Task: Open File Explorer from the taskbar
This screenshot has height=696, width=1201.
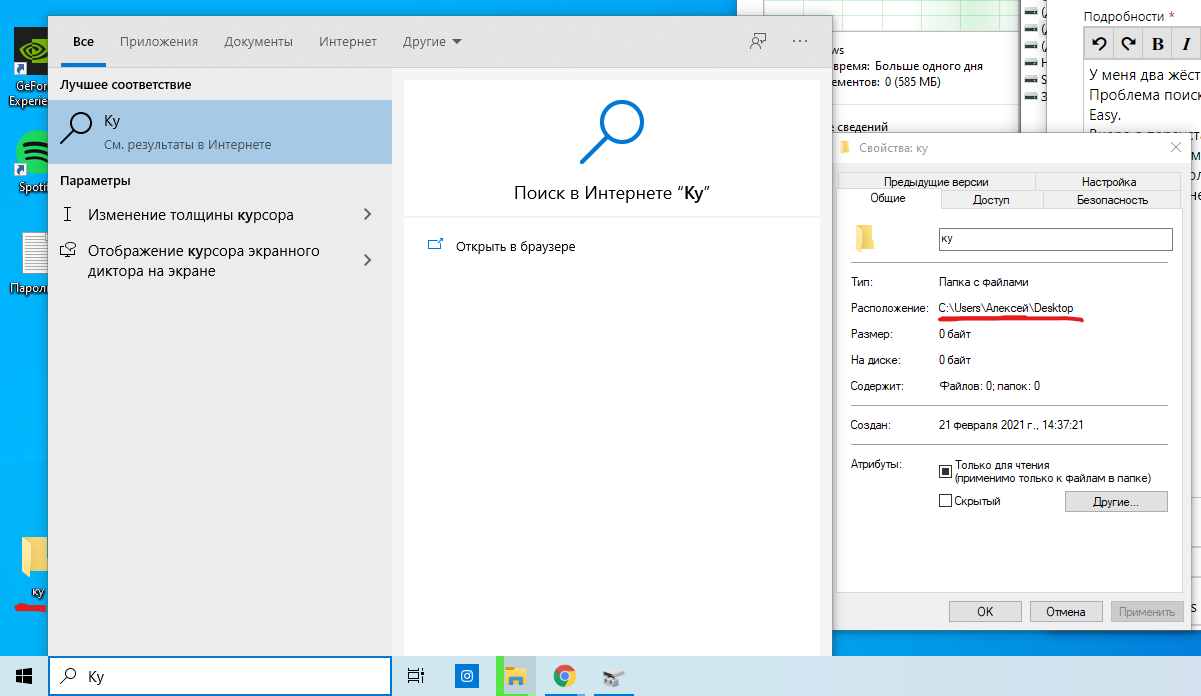Action: pyautogui.click(x=515, y=676)
